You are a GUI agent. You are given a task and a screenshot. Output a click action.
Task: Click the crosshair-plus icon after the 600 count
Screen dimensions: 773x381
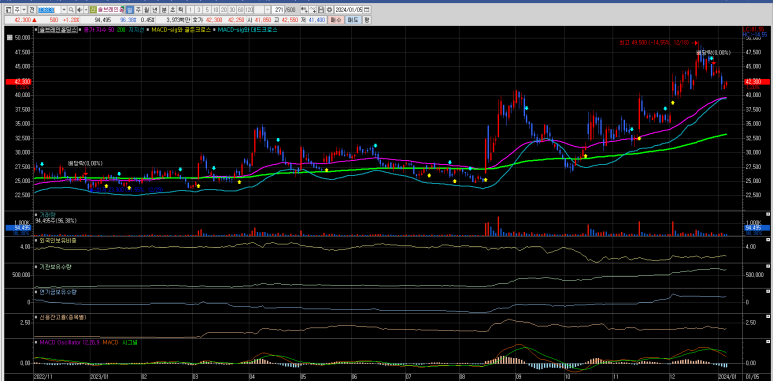point(304,10)
